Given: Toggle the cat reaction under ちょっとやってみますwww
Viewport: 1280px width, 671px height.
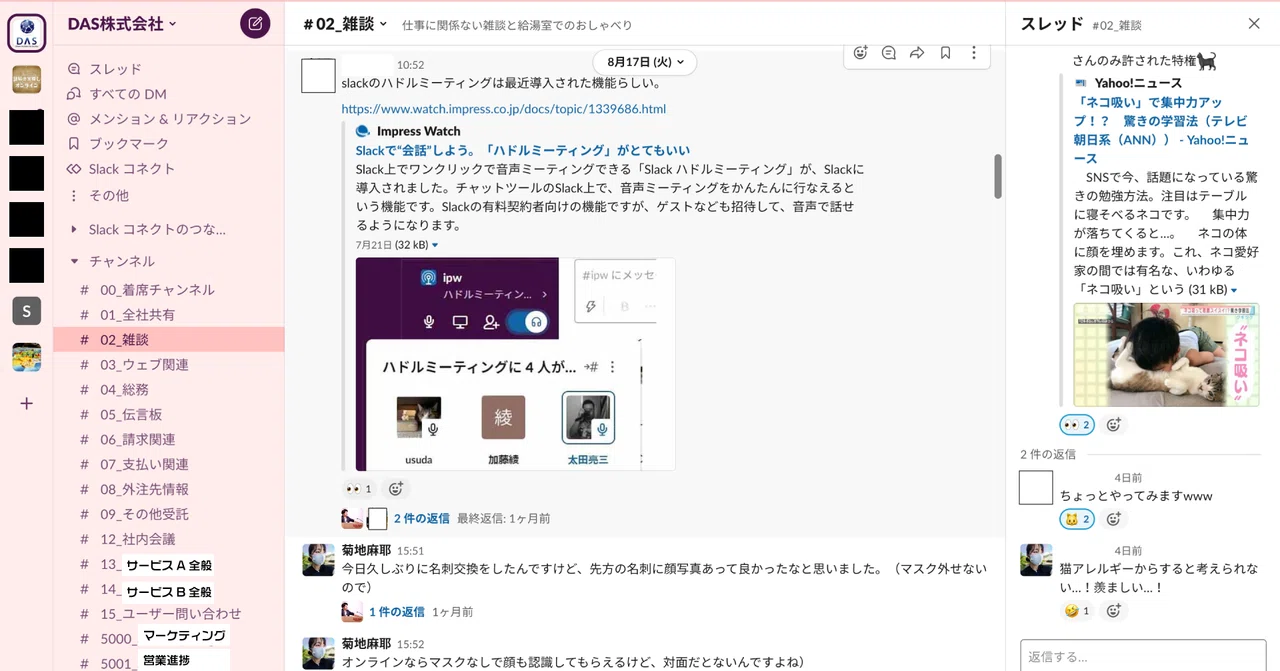Looking at the screenshot, I should click(1077, 519).
